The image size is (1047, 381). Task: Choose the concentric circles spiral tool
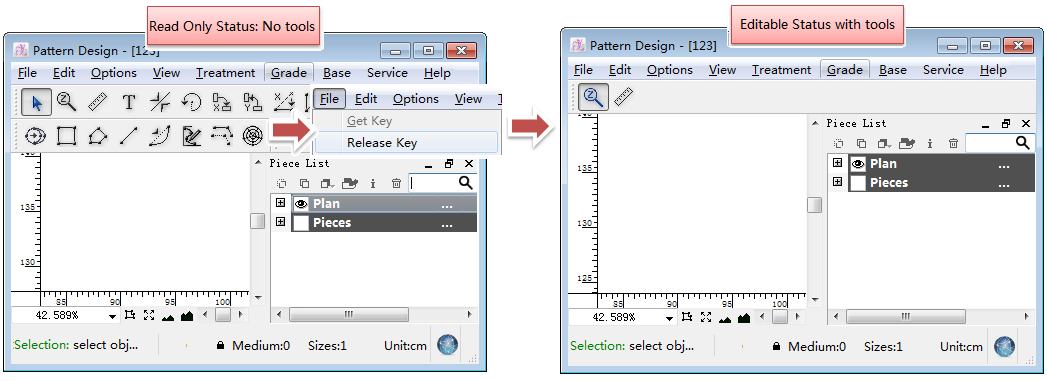pos(252,136)
